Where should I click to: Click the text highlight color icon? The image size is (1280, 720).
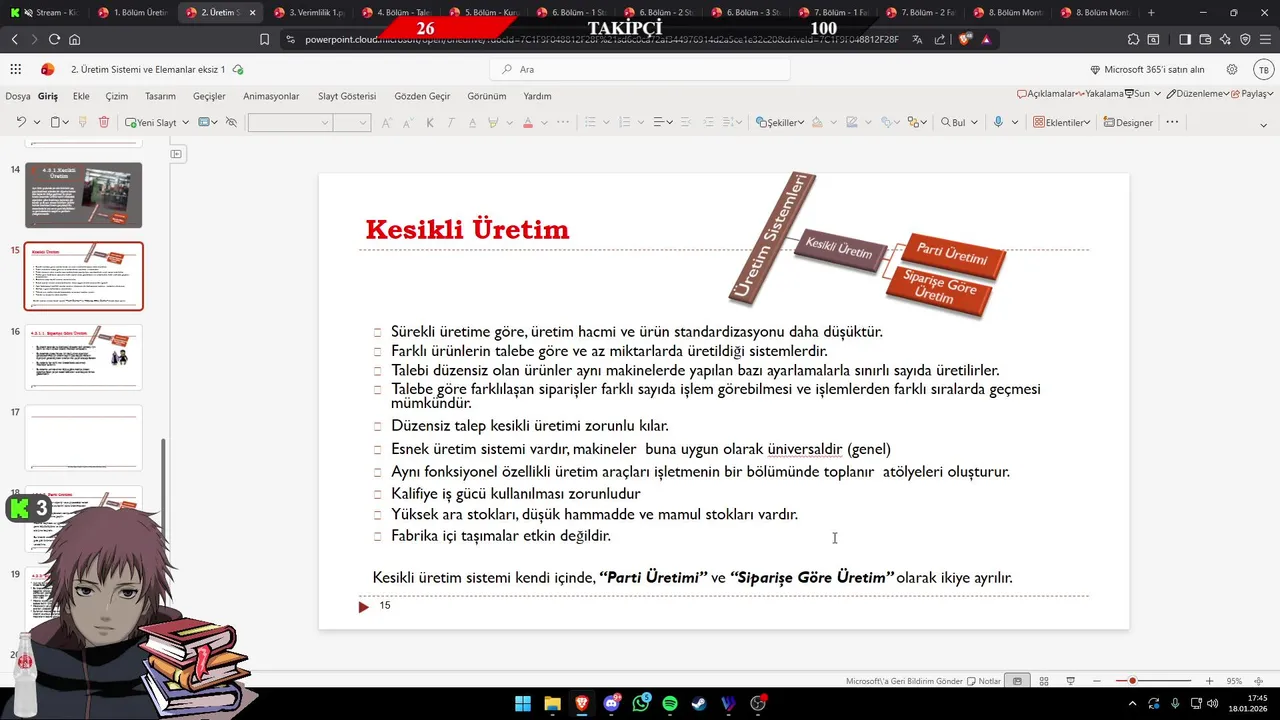click(493, 122)
